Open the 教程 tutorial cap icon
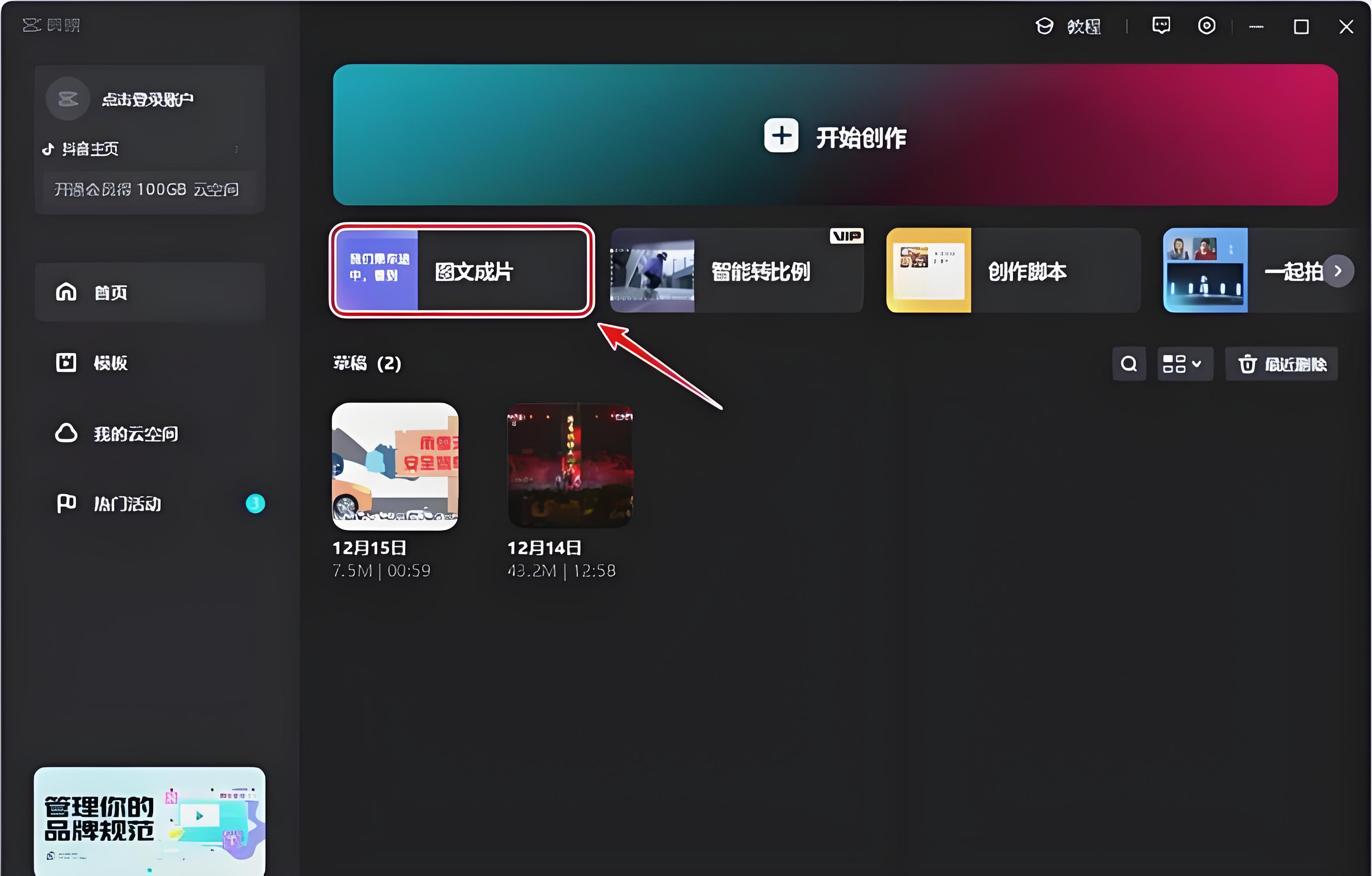Viewport: 1372px width, 876px height. (1044, 26)
